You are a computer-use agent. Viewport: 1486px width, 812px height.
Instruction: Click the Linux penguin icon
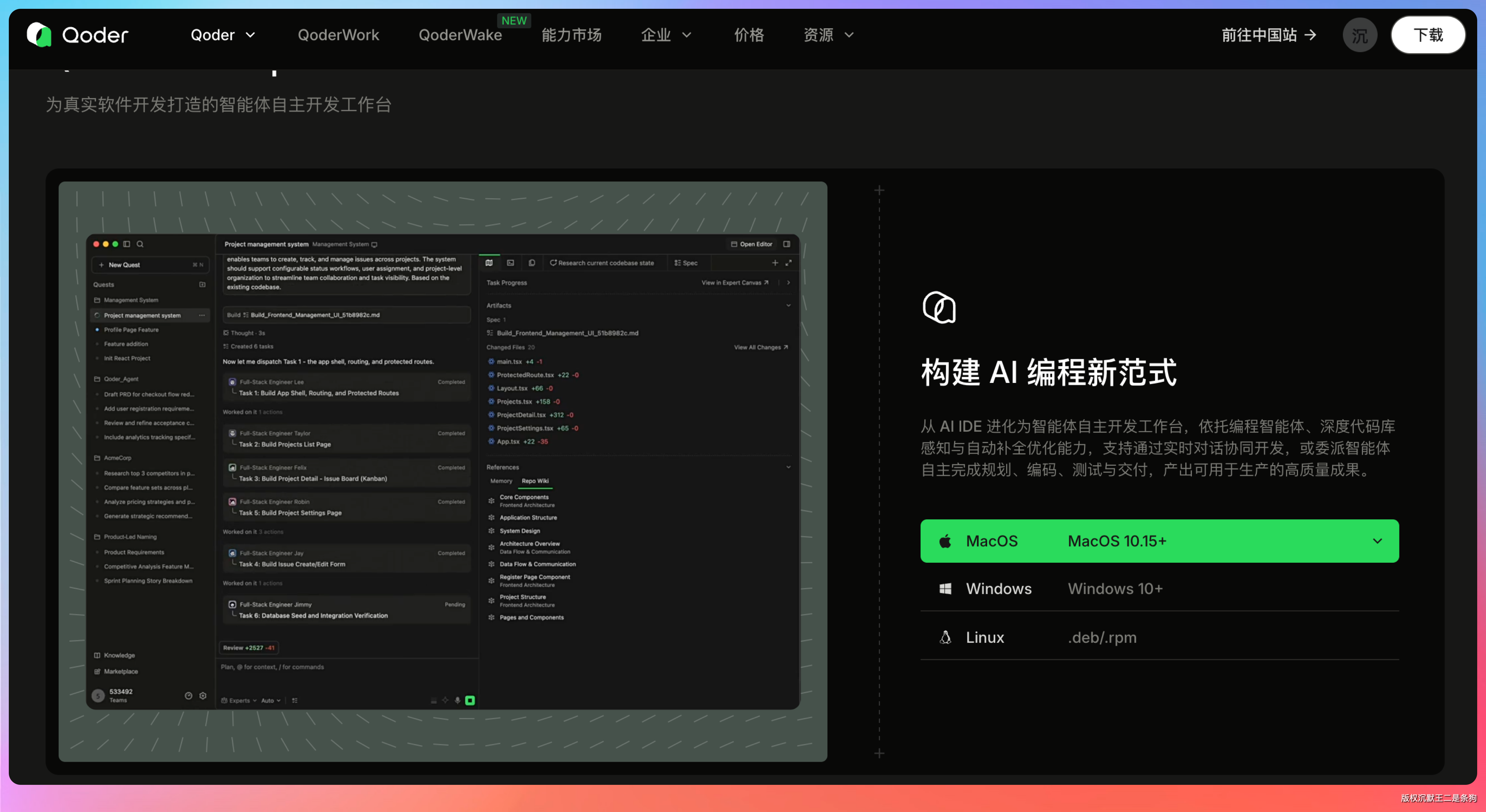coord(945,637)
